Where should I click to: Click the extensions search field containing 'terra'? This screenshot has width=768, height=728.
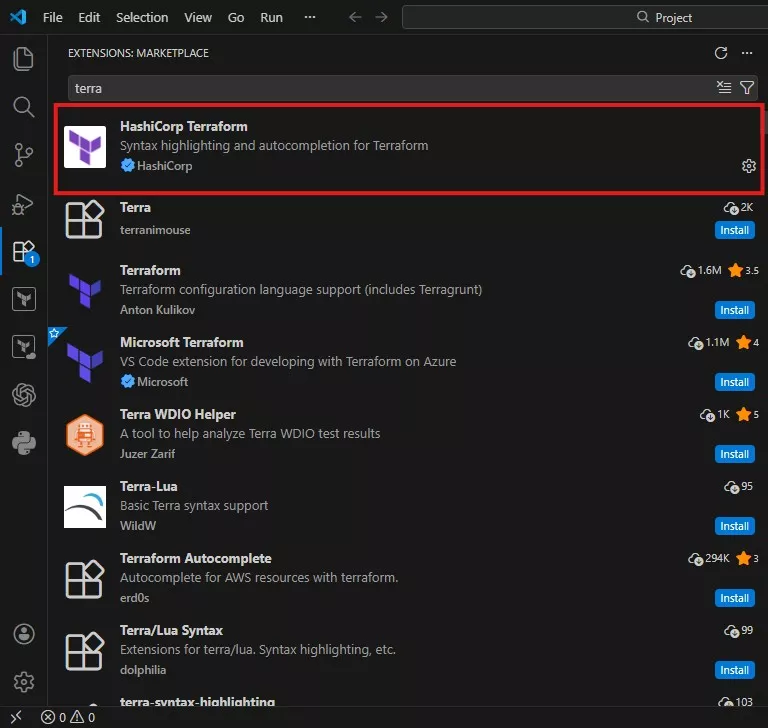(x=390, y=88)
